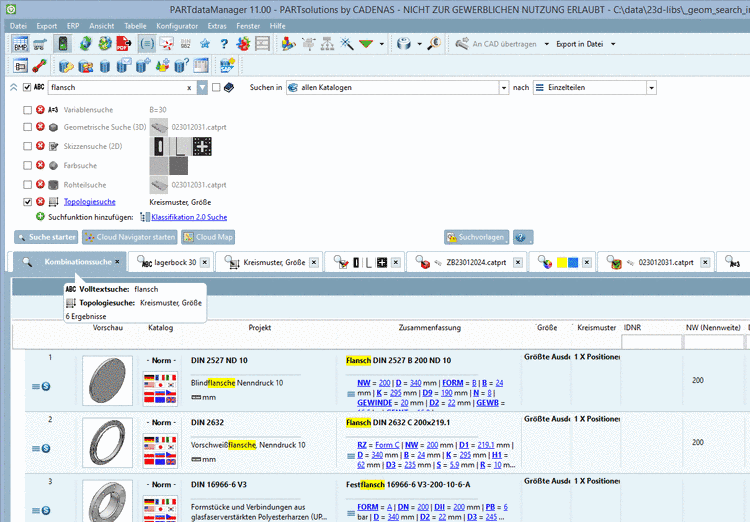The width and height of the screenshot is (750, 522).
Task: Expand the 'An CAD übertragen' dropdown arrow
Action: [x=546, y=44]
